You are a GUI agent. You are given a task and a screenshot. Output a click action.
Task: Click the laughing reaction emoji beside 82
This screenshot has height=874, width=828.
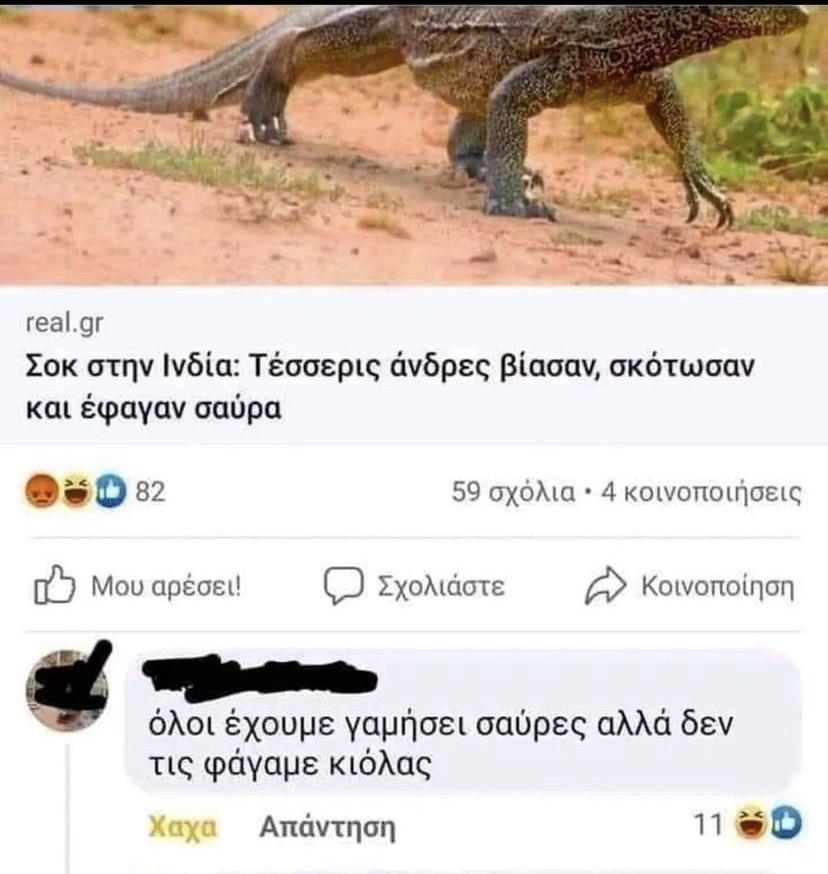(x=76, y=491)
